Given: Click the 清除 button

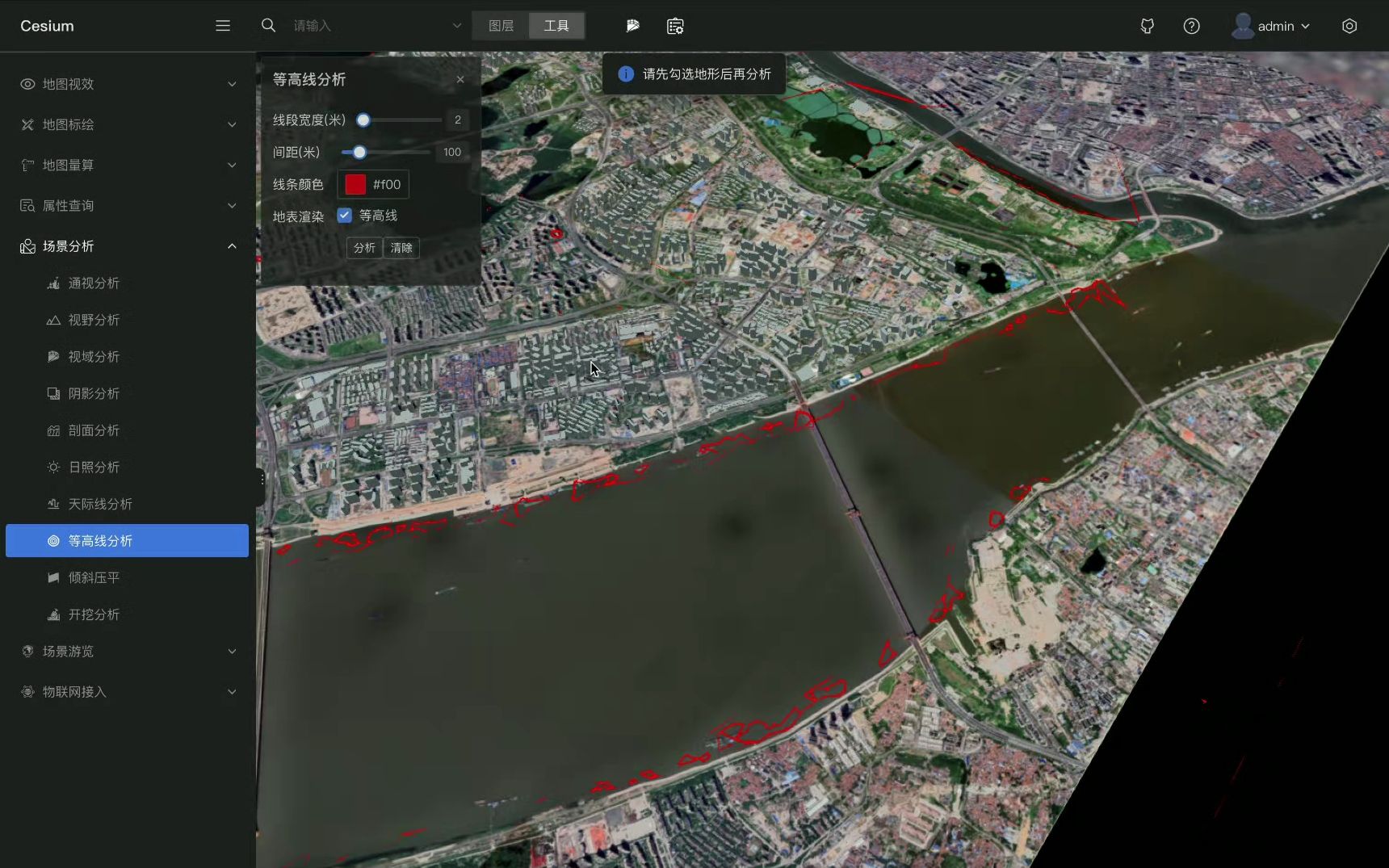Looking at the screenshot, I should (x=401, y=248).
